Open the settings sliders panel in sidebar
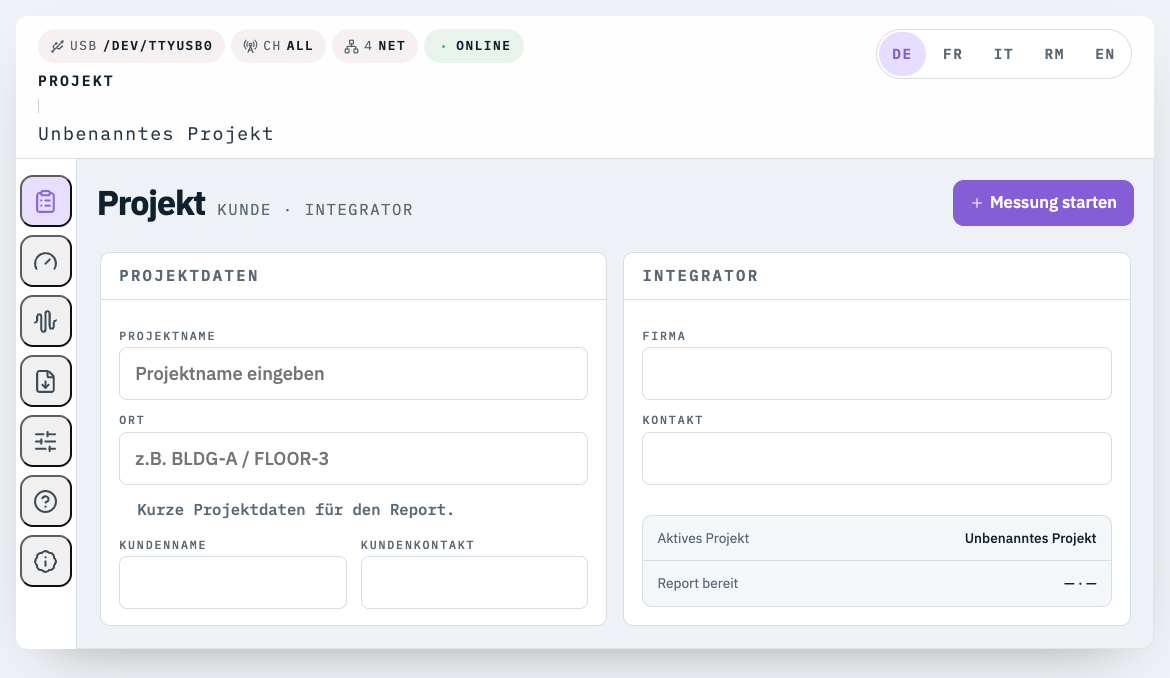The height and width of the screenshot is (678, 1170). (x=45, y=441)
